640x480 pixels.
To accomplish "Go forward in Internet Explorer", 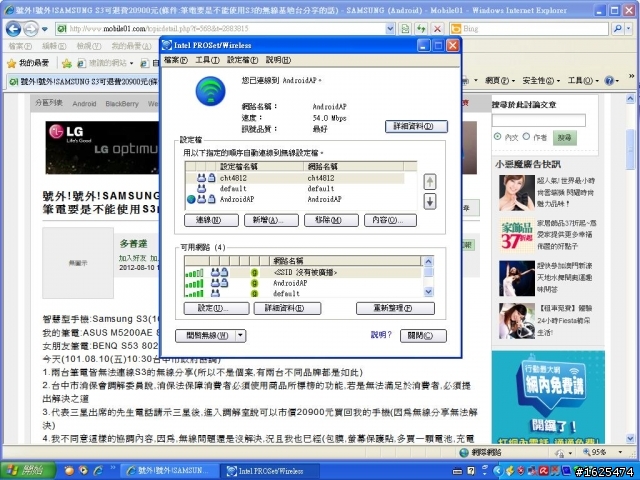I will pyautogui.click(x=30, y=29).
